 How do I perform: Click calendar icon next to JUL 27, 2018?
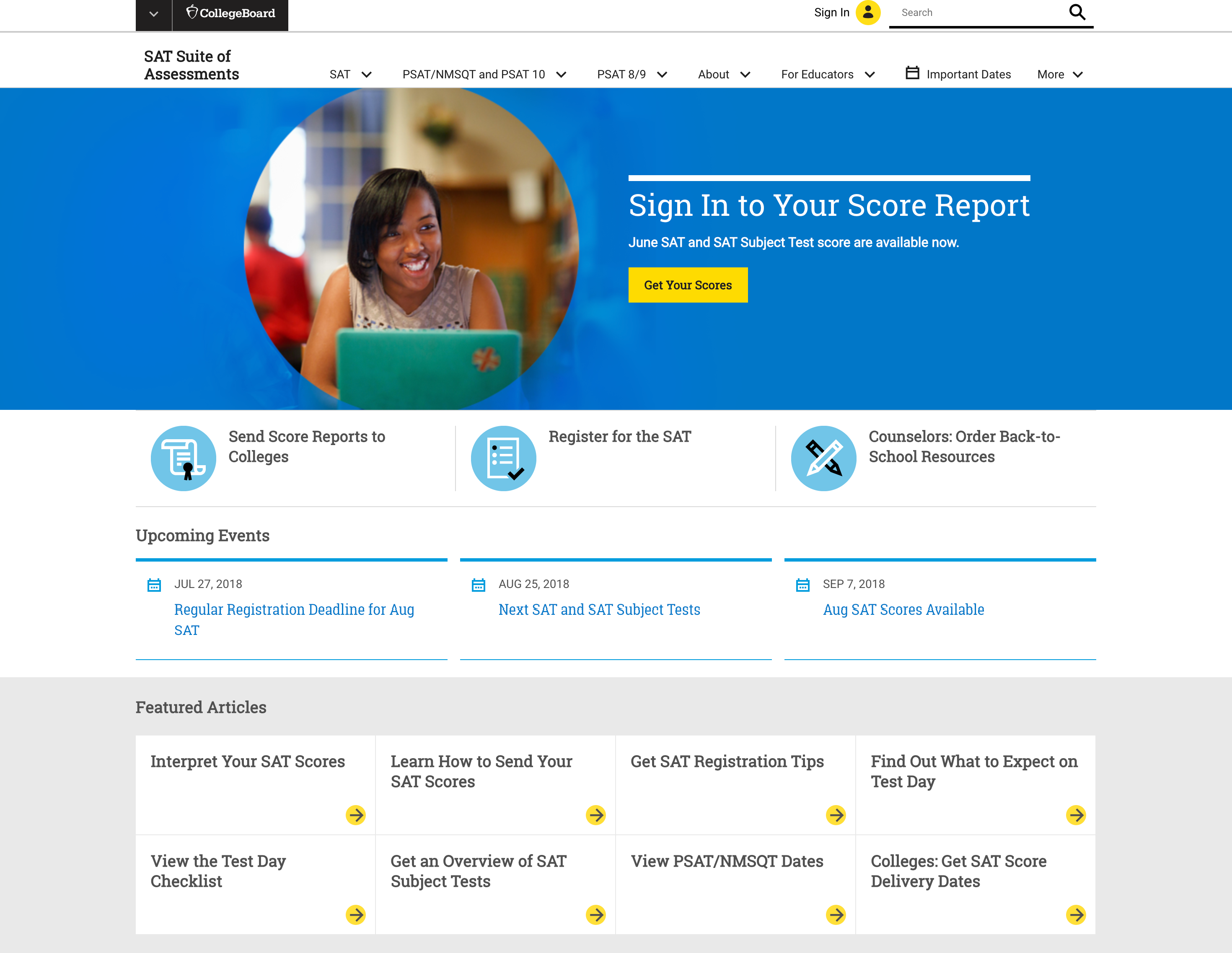[154, 585]
